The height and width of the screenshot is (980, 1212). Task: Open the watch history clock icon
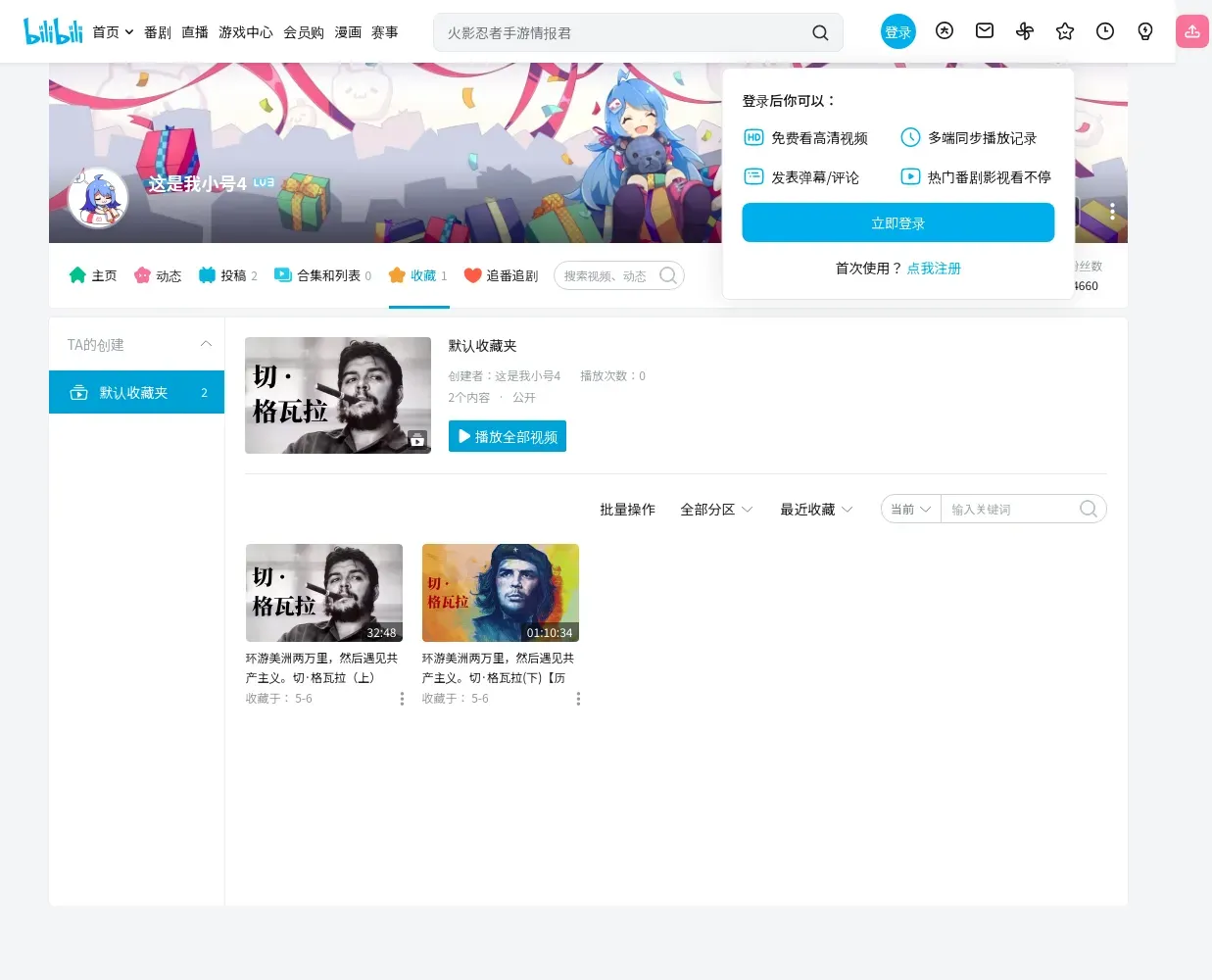tap(1105, 31)
